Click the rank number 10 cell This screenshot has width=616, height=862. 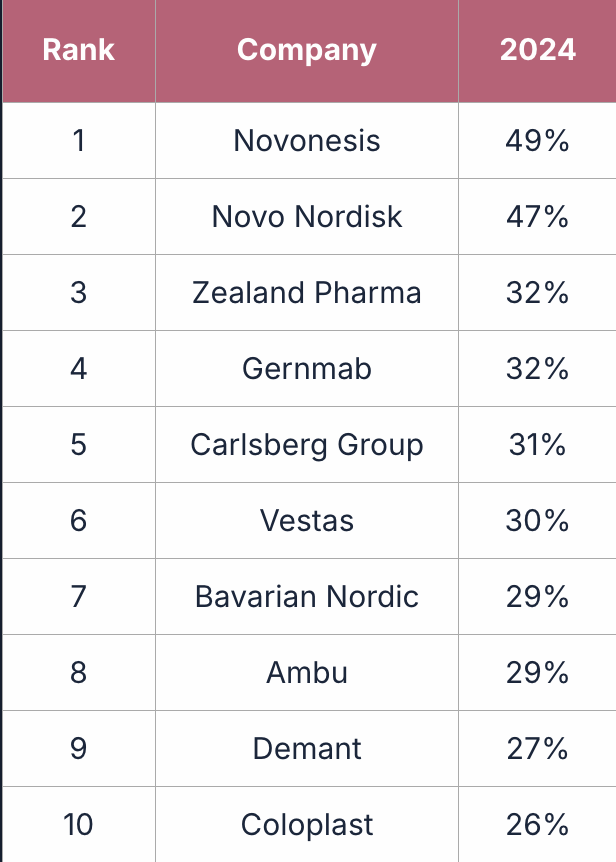pyautogui.click(x=78, y=825)
